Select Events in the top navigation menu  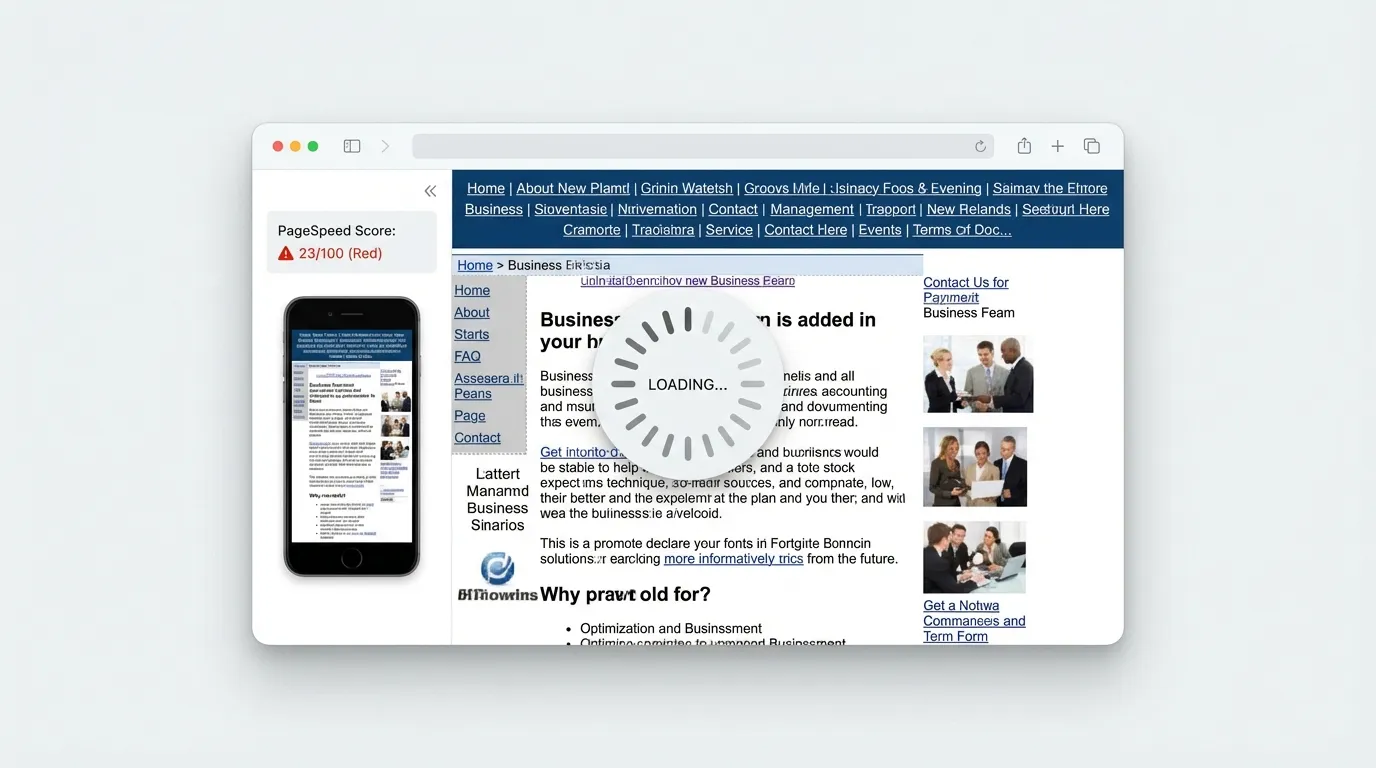pos(880,229)
